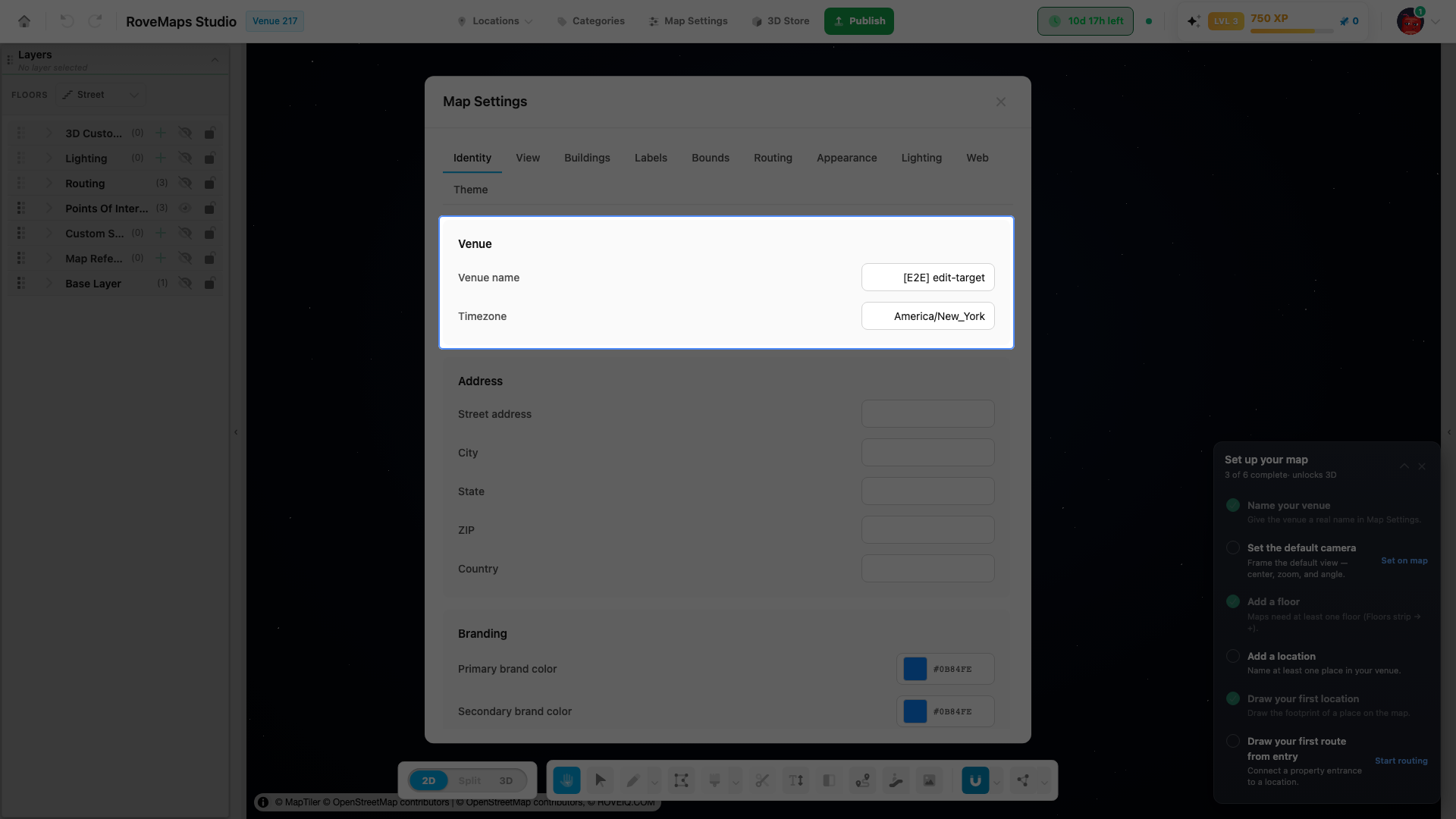1456x819 pixels.
Task: Close the Map Settings dialog
Action: click(x=1001, y=102)
